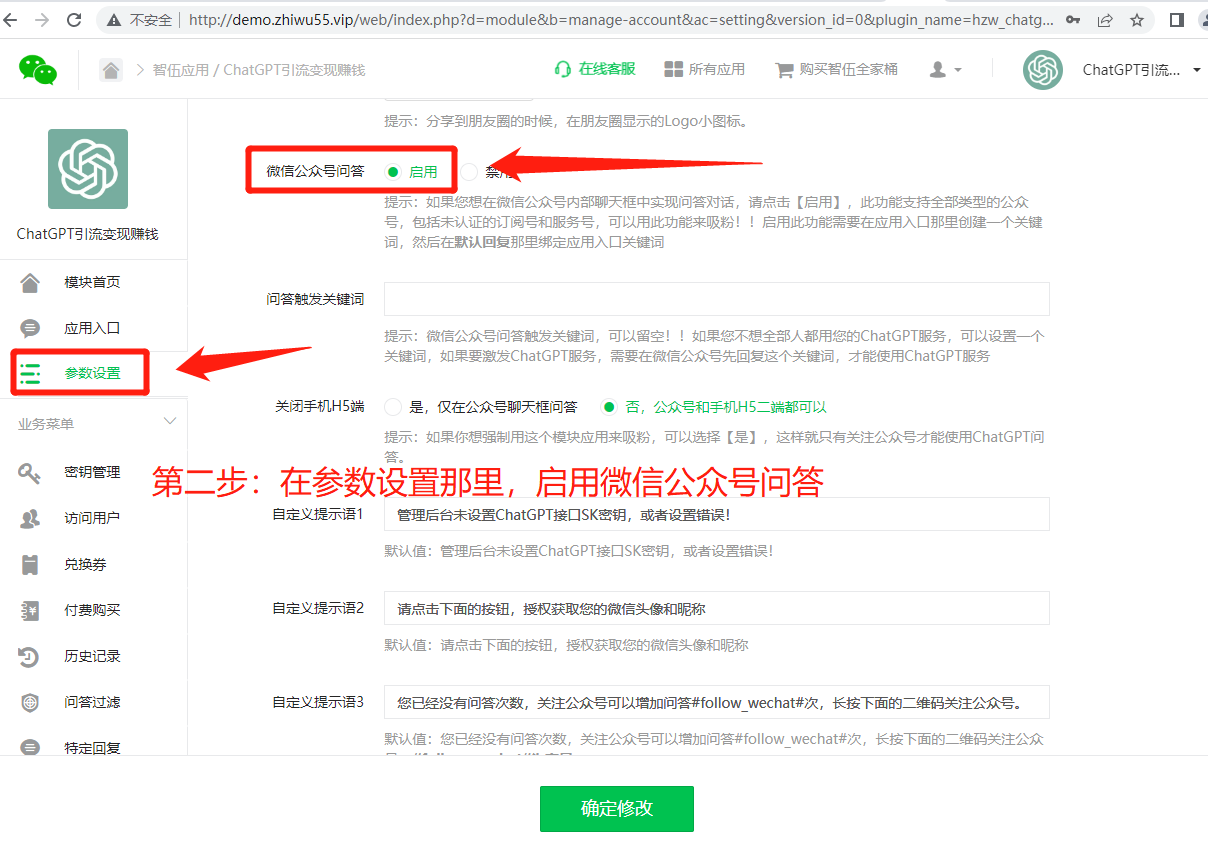The height and width of the screenshot is (850, 1208).
Task: Go to 所有应用 in the top bar
Action: point(705,69)
